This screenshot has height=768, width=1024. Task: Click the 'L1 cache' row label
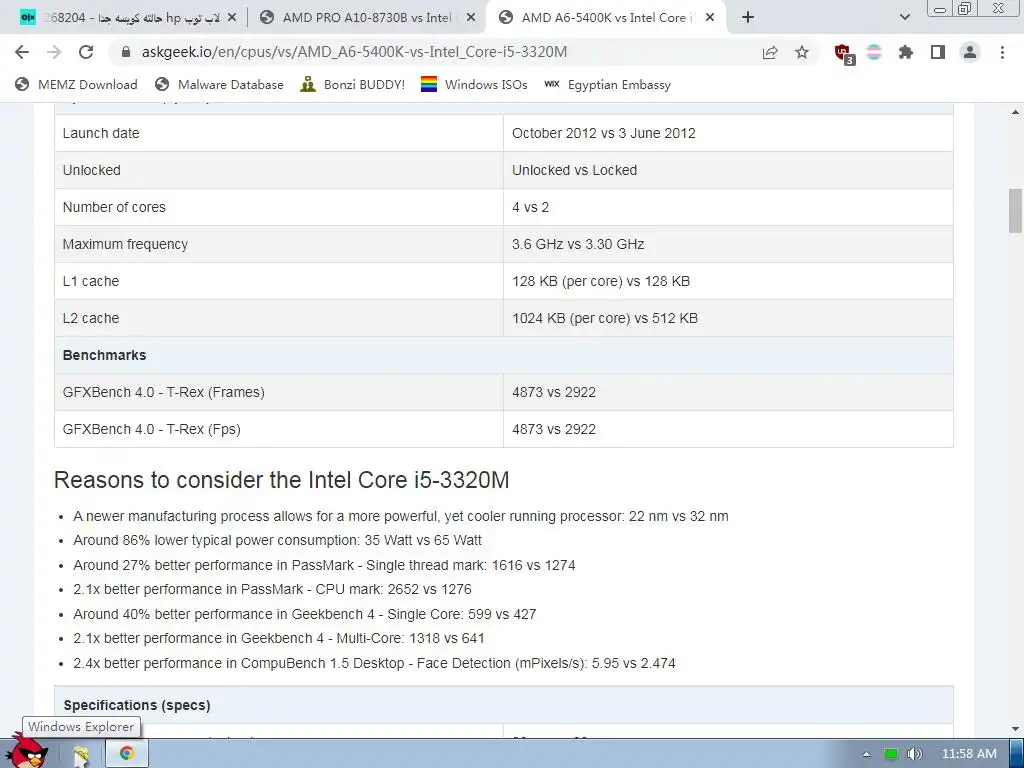[91, 281]
